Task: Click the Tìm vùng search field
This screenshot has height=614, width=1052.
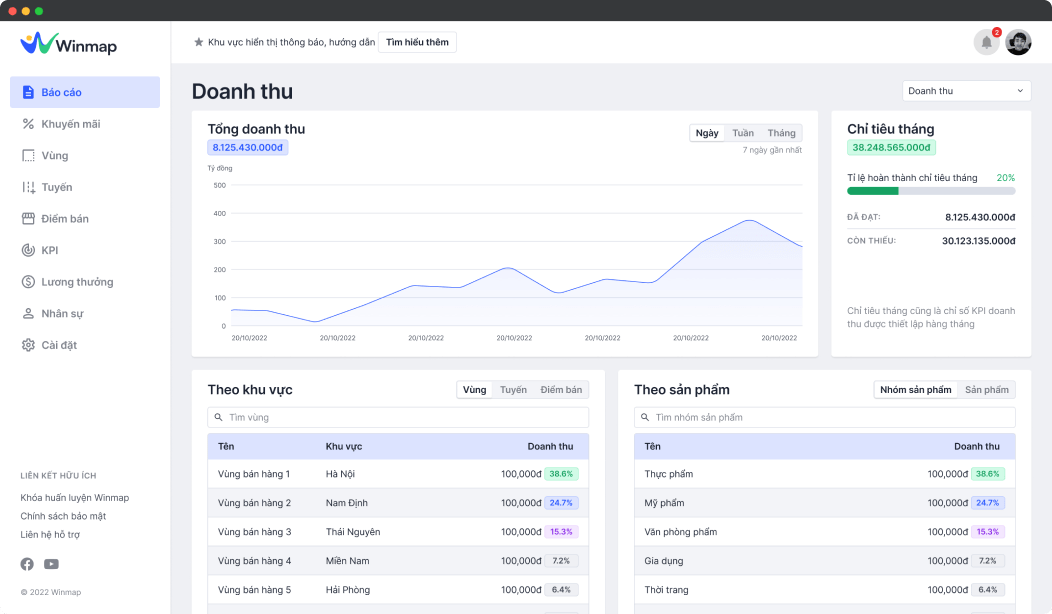Action: coord(398,417)
